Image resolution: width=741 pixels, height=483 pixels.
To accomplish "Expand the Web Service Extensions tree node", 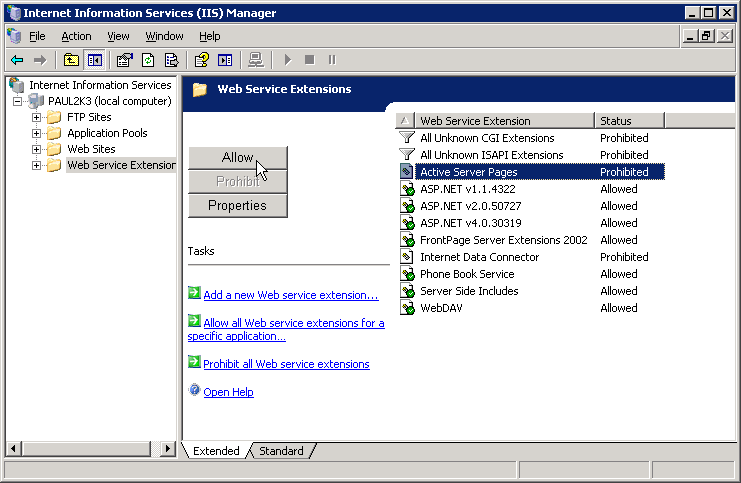I will pos(36,165).
